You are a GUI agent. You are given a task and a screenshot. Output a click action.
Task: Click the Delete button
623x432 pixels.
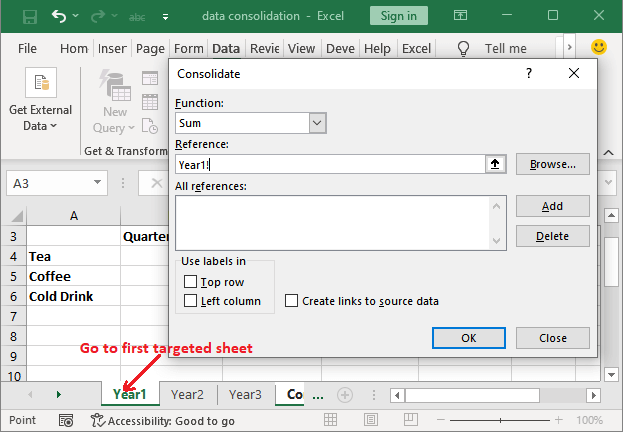click(553, 236)
